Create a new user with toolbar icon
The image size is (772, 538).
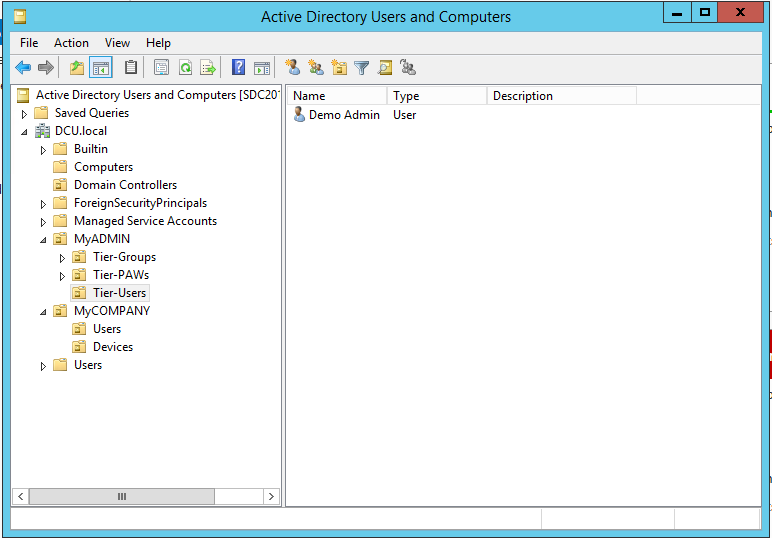293,68
